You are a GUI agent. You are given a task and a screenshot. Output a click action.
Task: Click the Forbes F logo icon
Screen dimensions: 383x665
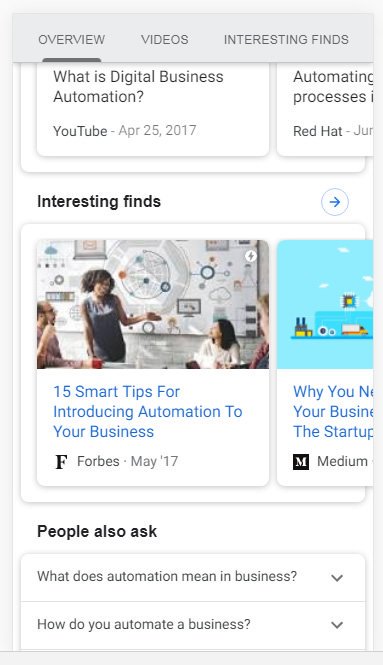point(61,461)
